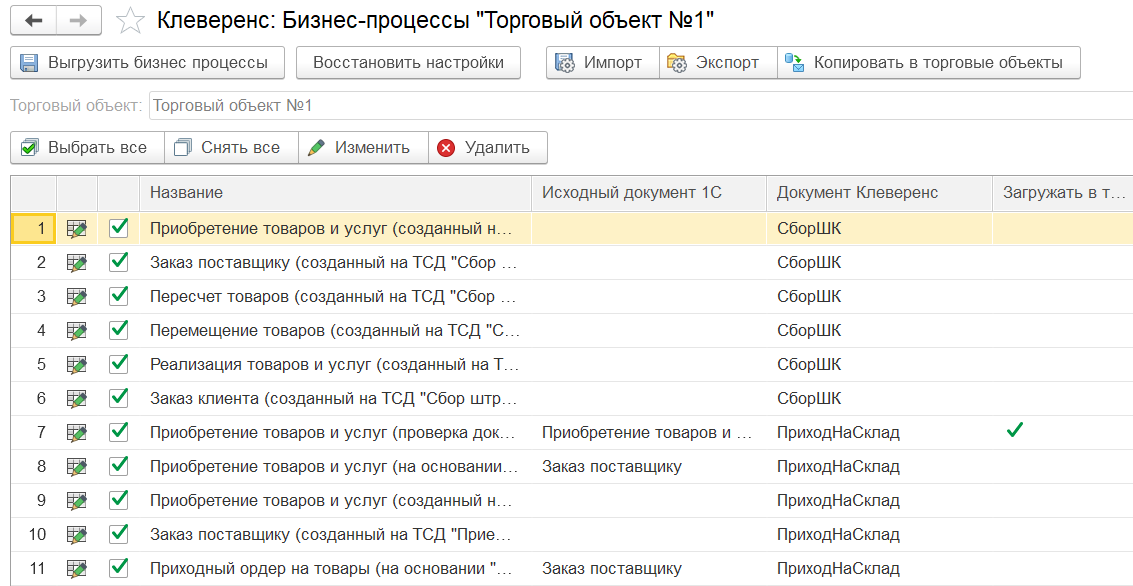This screenshot has width=1133, height=586.
Task: Select Приходный ордер на товары name cell
Action: click(335, 569)
